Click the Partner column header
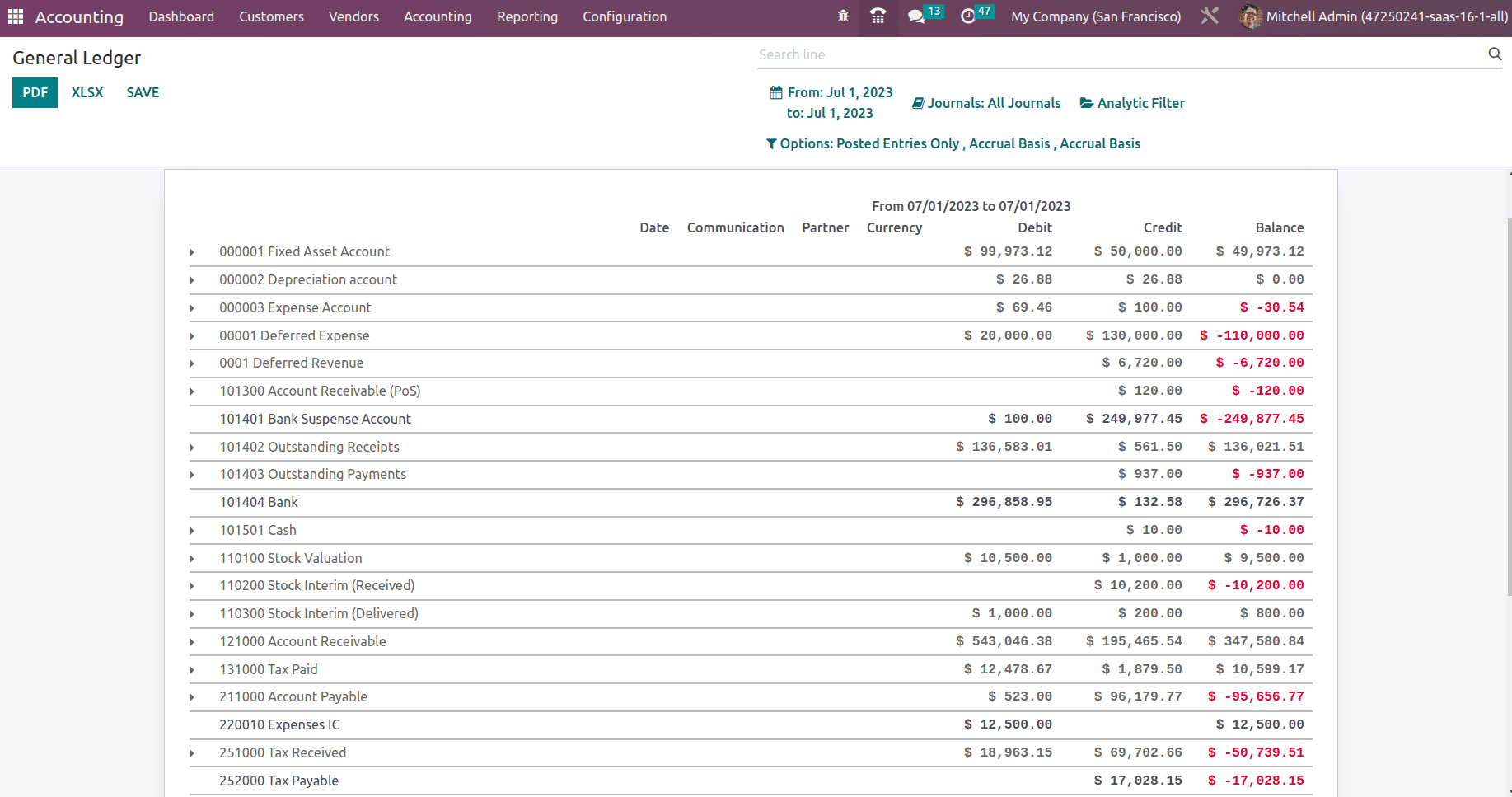The width and height of the screenshot is (1512, 797). click(x=826, y=227)
